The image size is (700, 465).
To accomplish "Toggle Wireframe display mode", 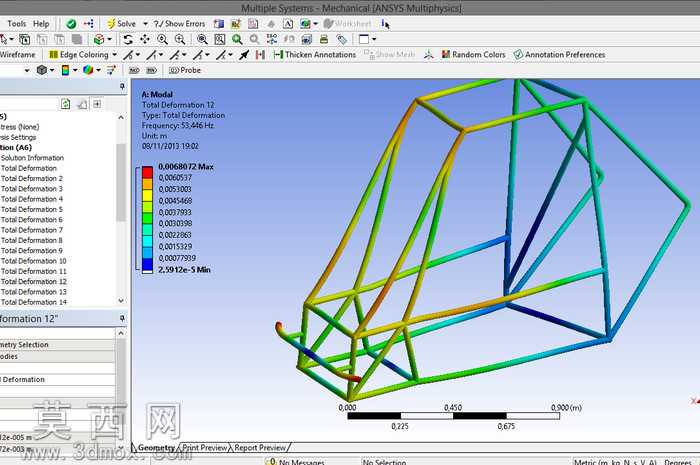I will click(17, 54).
